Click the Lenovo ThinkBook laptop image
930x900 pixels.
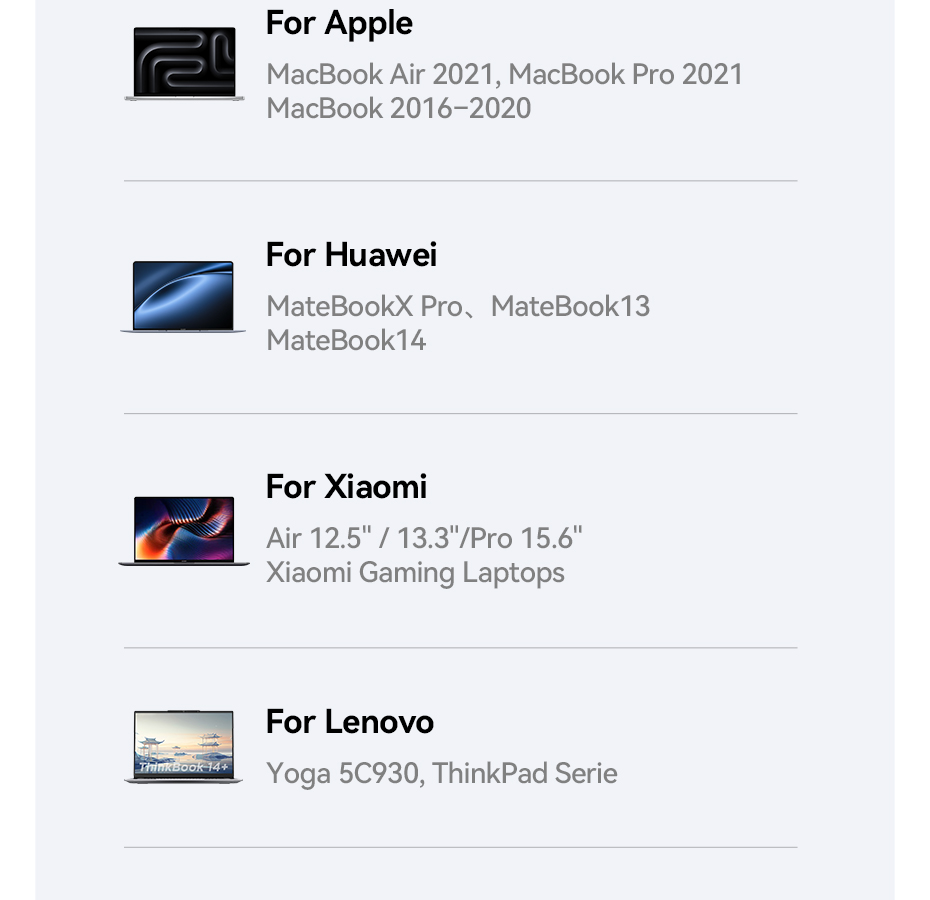pos(184,746)
